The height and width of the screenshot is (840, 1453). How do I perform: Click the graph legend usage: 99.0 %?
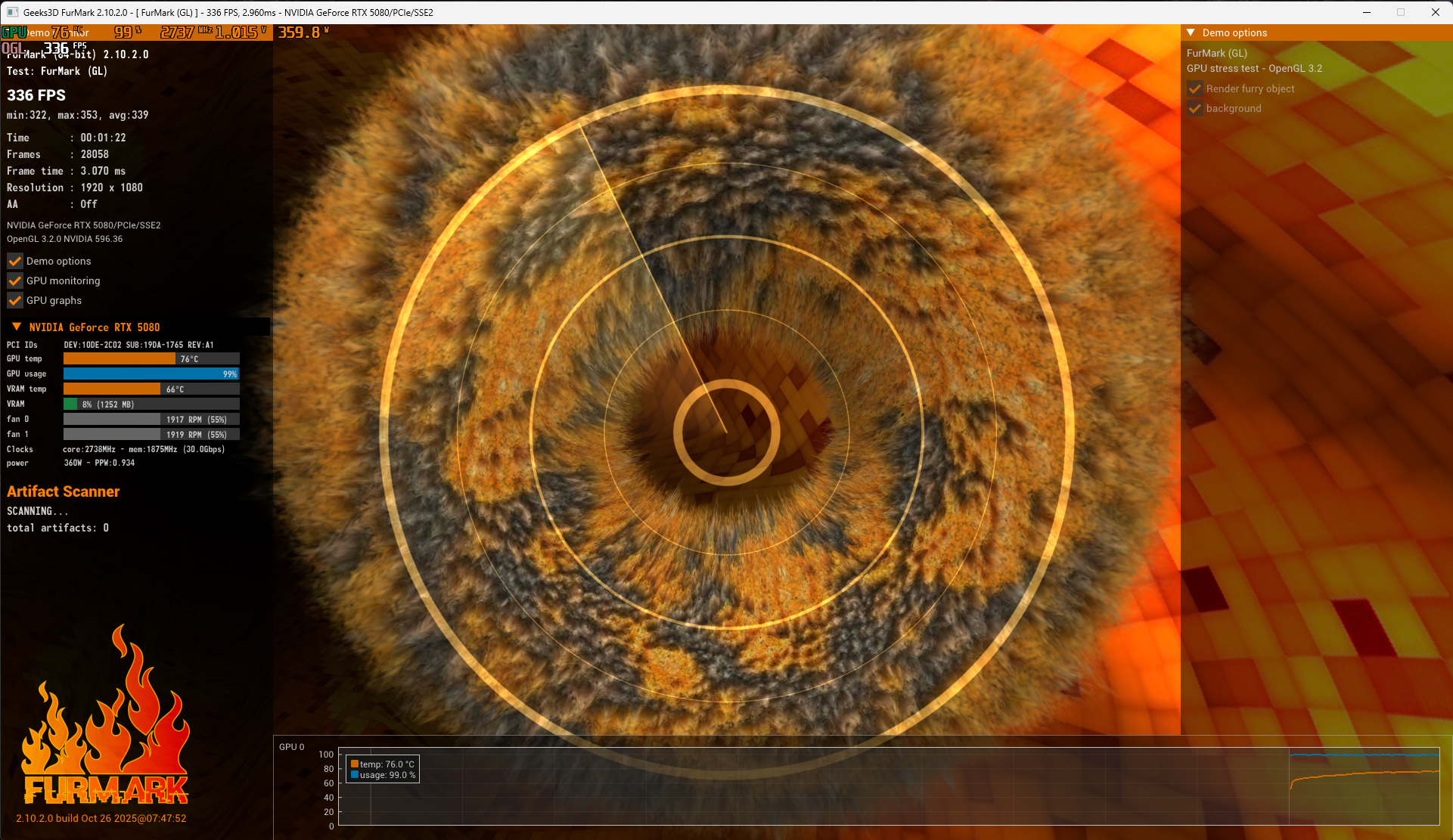coord(383,775)
